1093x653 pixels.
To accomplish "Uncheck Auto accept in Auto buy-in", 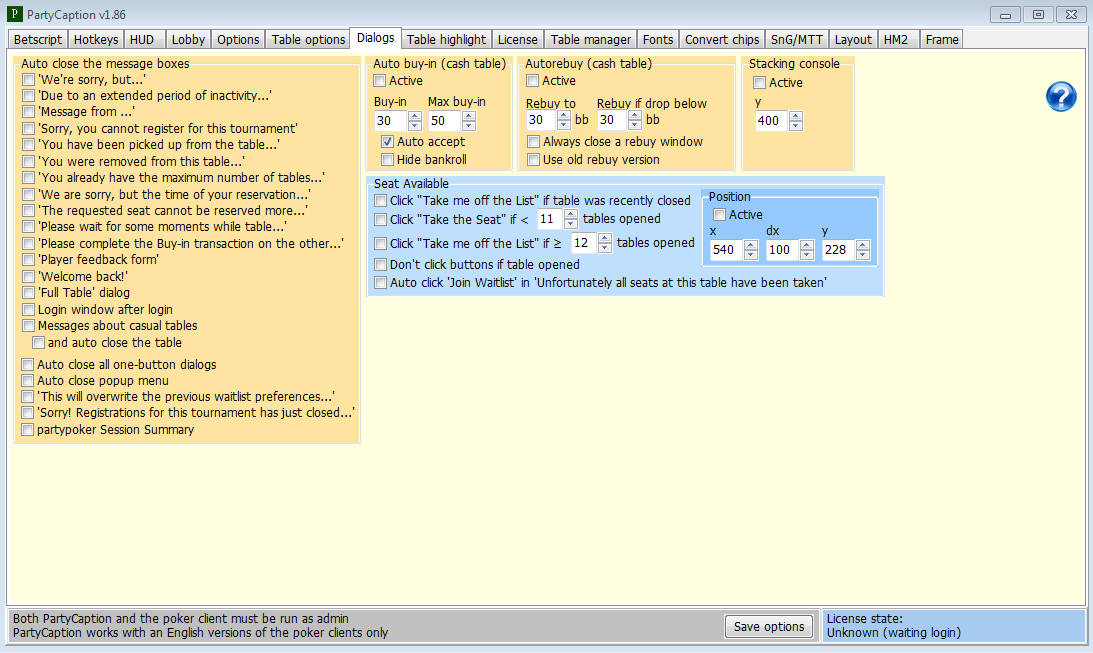I will tap(388, 141).
